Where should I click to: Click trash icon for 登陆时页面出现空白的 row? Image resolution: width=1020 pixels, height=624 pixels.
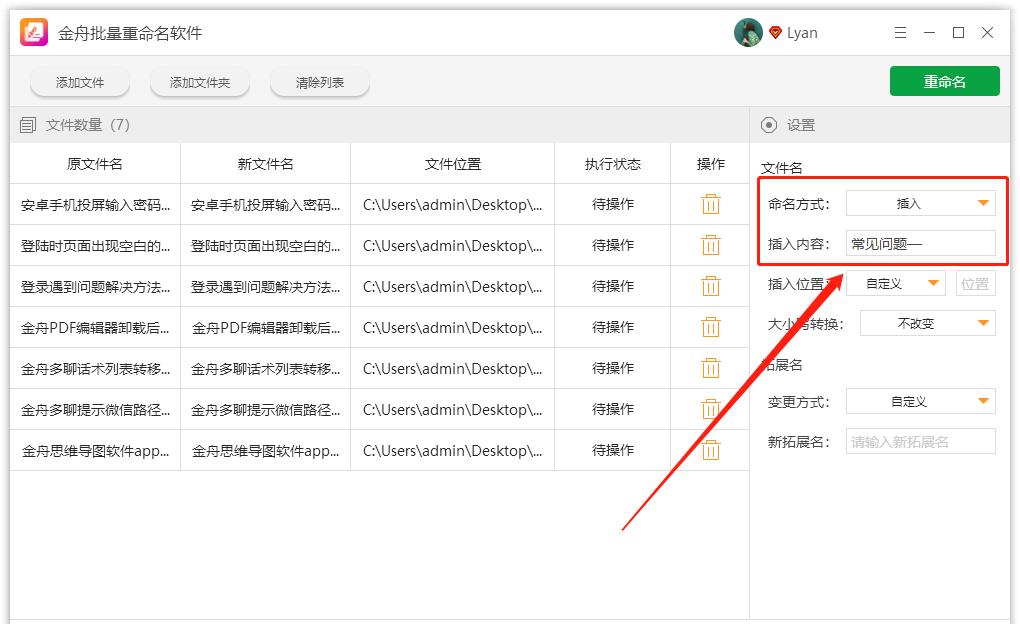[x=710, y=245]
